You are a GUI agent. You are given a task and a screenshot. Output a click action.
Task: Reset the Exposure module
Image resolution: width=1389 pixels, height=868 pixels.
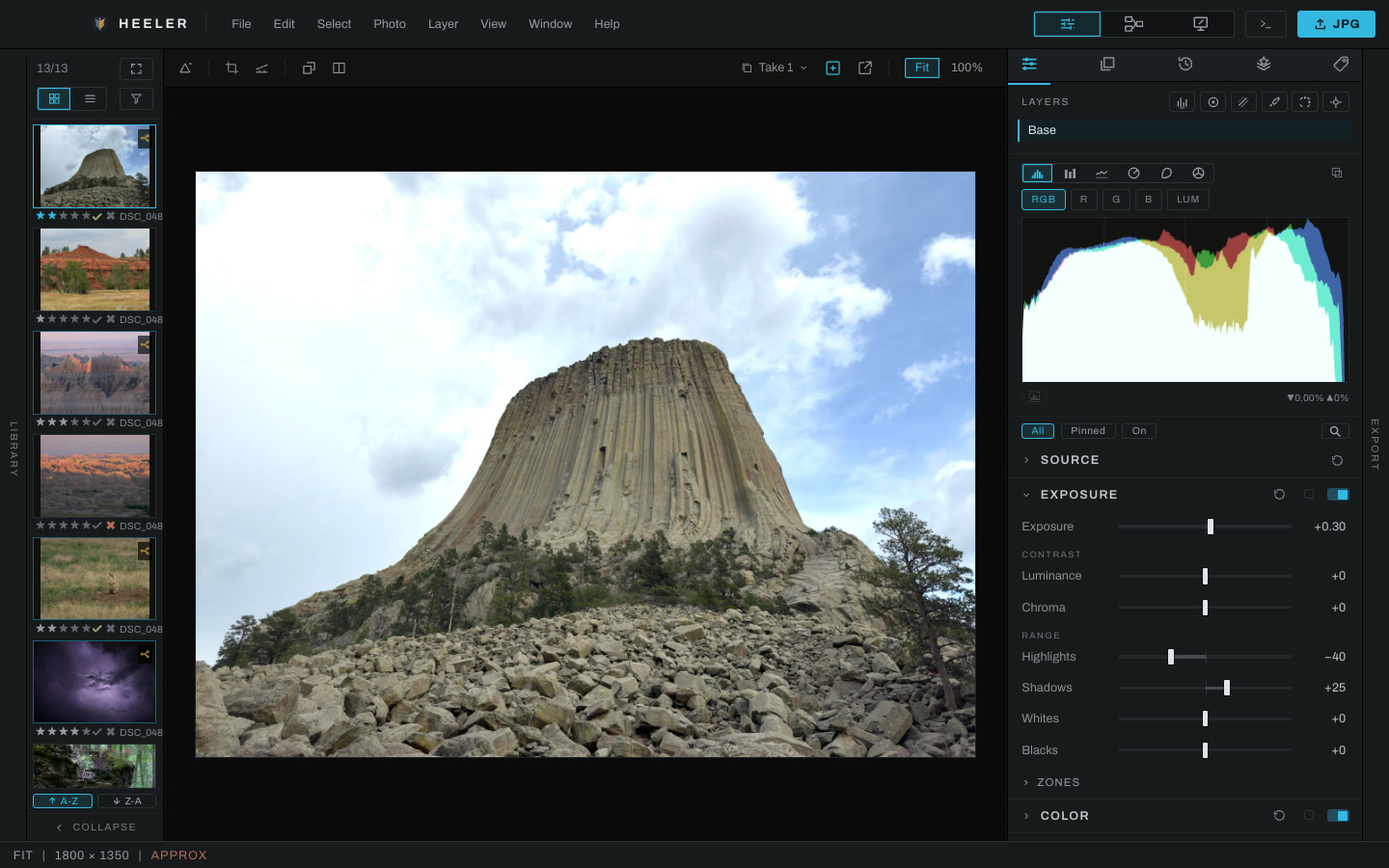coord(1279,495)
